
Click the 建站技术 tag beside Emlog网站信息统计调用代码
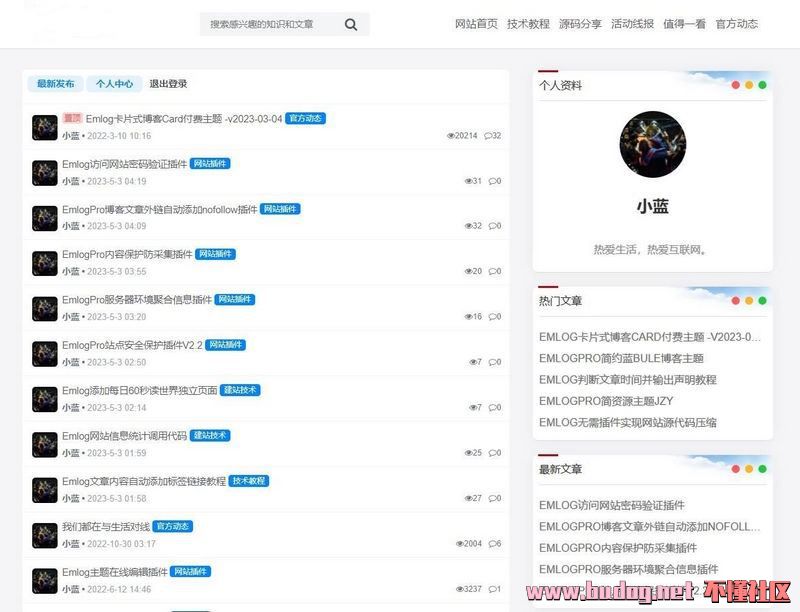tap(210, 436)
